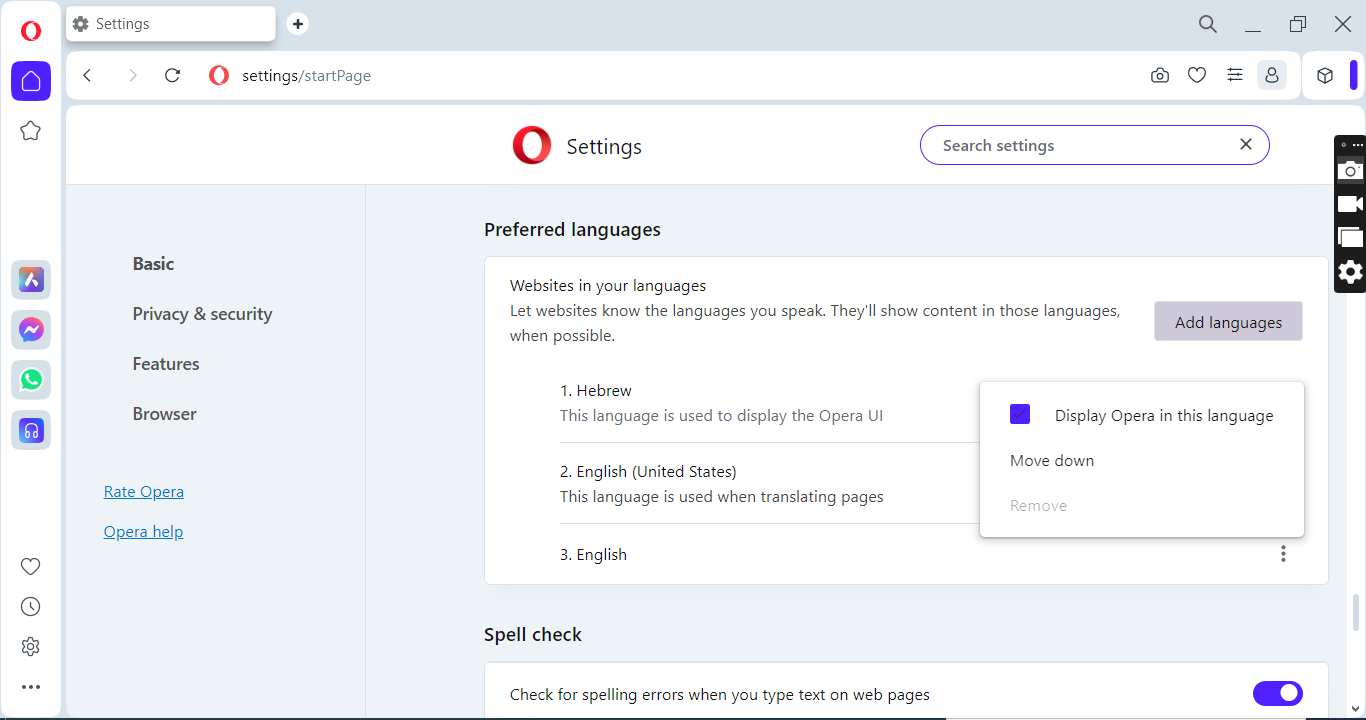The height and width of the screenshot is (720, 1366).
Task: Click the Add languages button
Action: (x=1228, y=322)
